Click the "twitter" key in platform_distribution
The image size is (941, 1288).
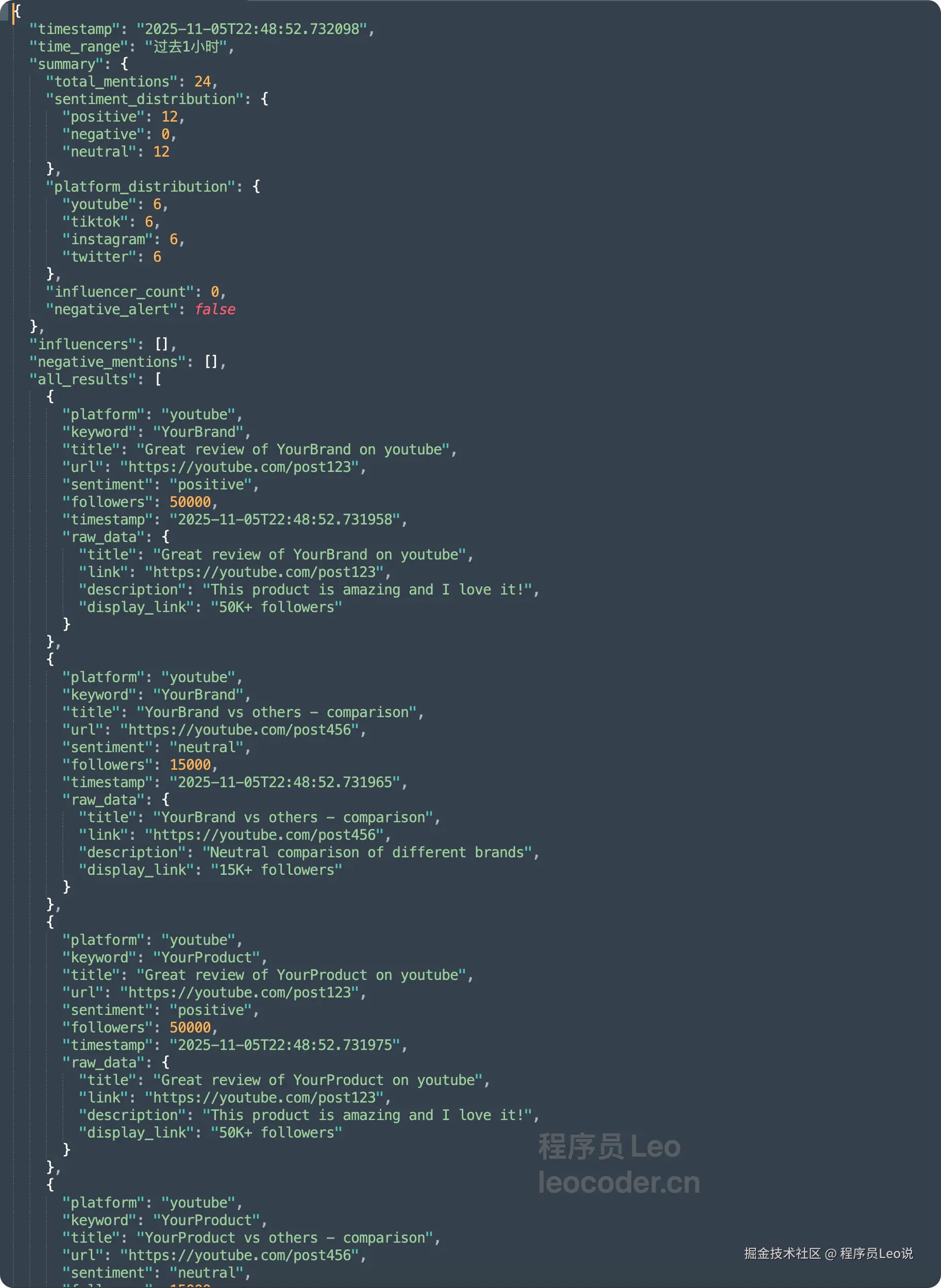[99, 257]
